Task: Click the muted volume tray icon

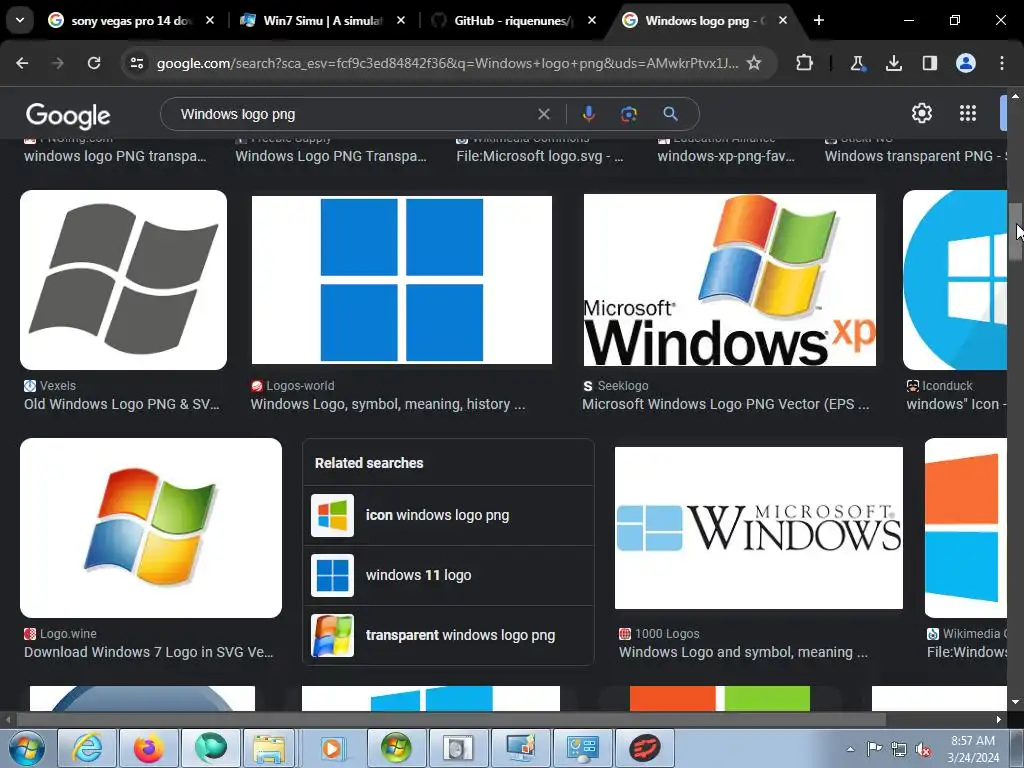Action: coord(923,749)
